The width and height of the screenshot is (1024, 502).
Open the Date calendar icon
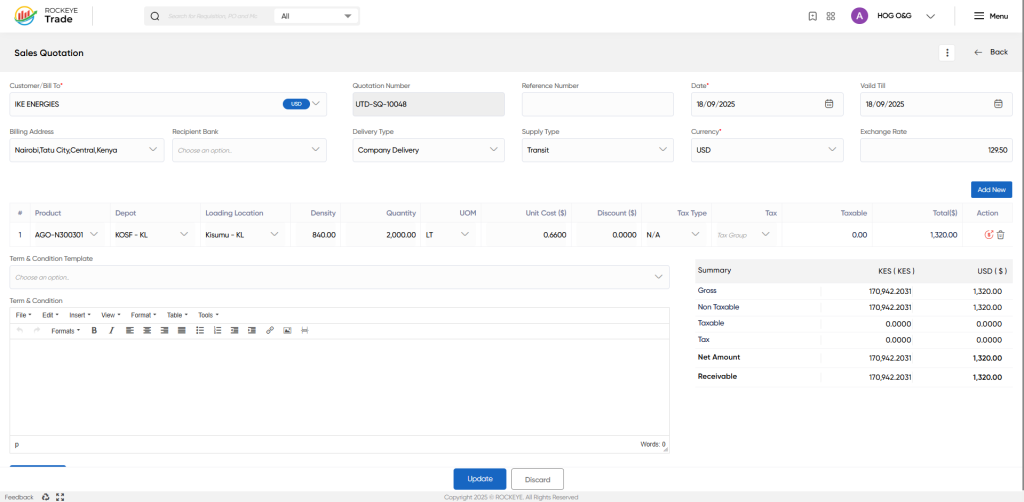click(829, 104)
